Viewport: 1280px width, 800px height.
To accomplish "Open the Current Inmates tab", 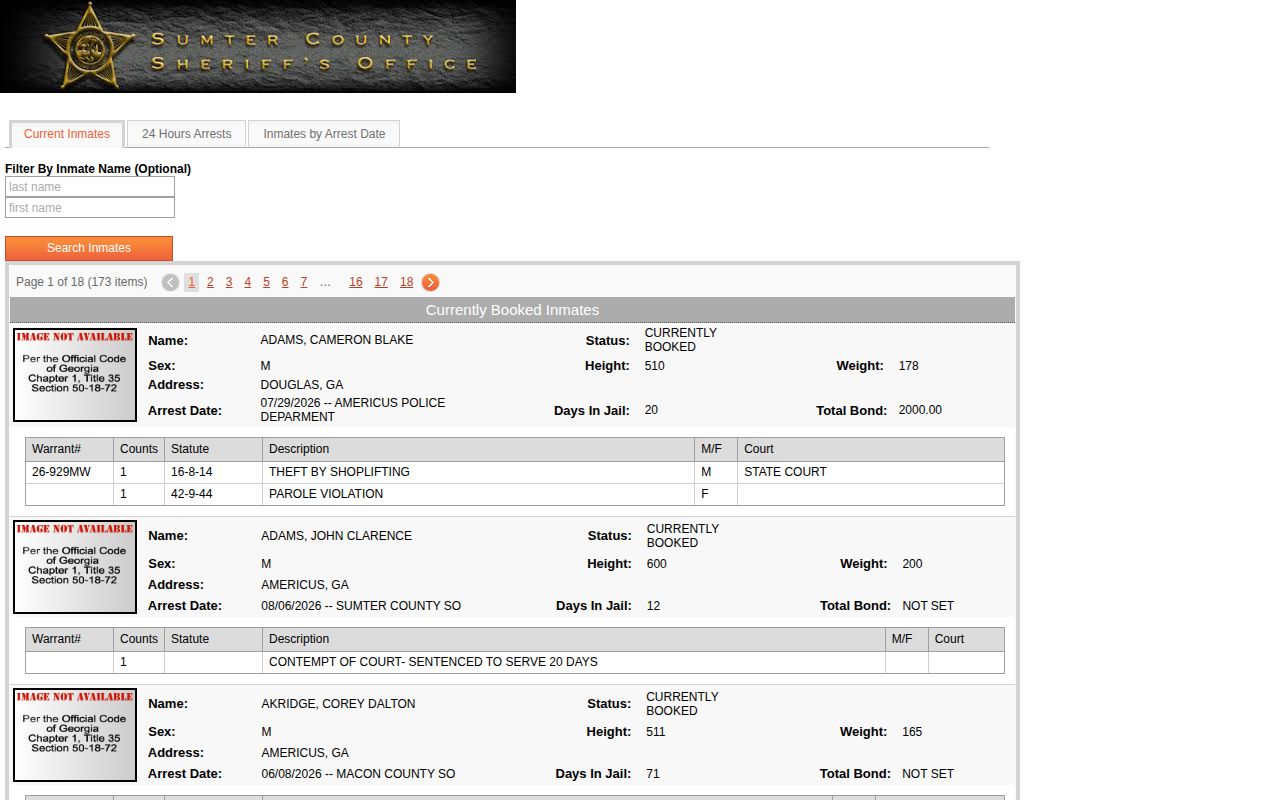I will (x=67, y=134).
